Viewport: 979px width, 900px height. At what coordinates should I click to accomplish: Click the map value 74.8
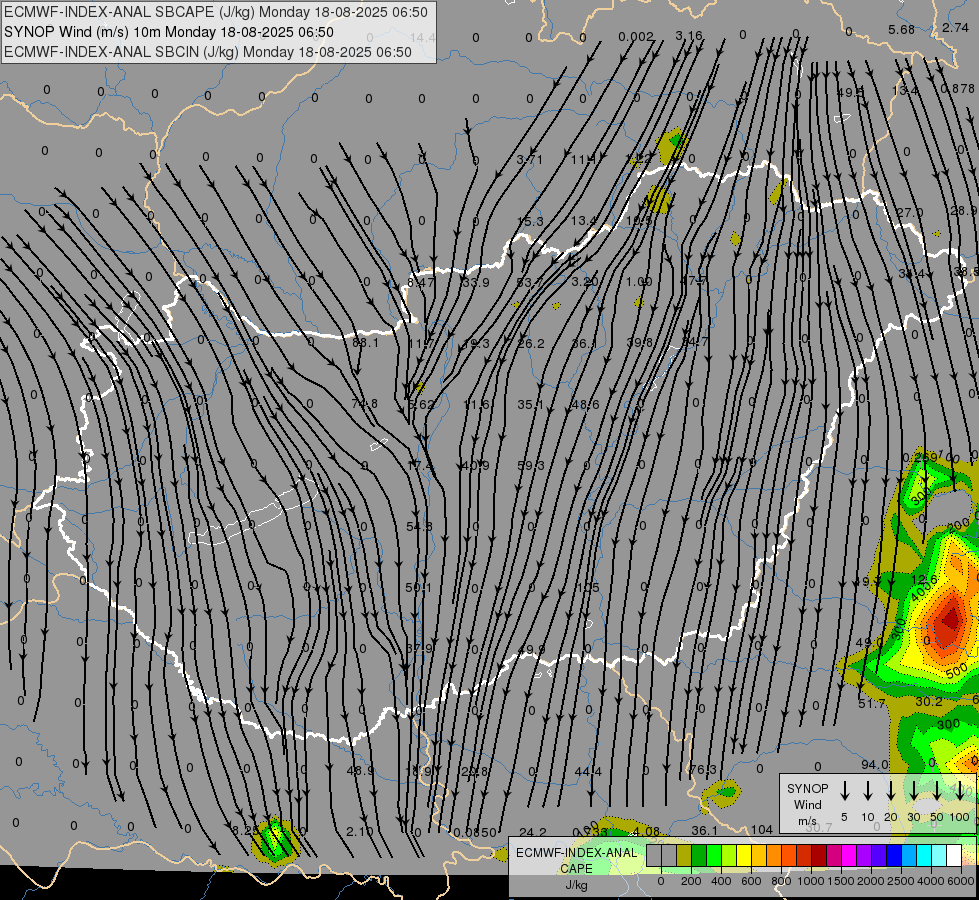(365, 404)
